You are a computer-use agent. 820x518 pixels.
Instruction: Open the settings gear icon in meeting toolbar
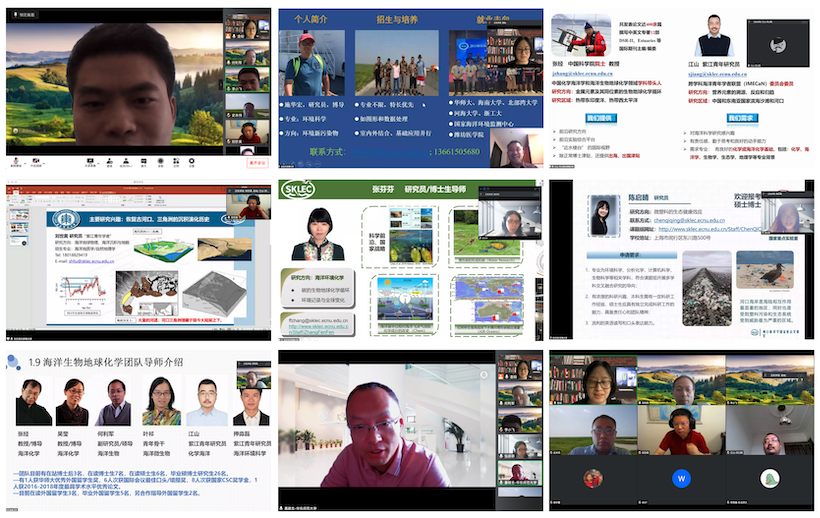[x=191, y=160]
